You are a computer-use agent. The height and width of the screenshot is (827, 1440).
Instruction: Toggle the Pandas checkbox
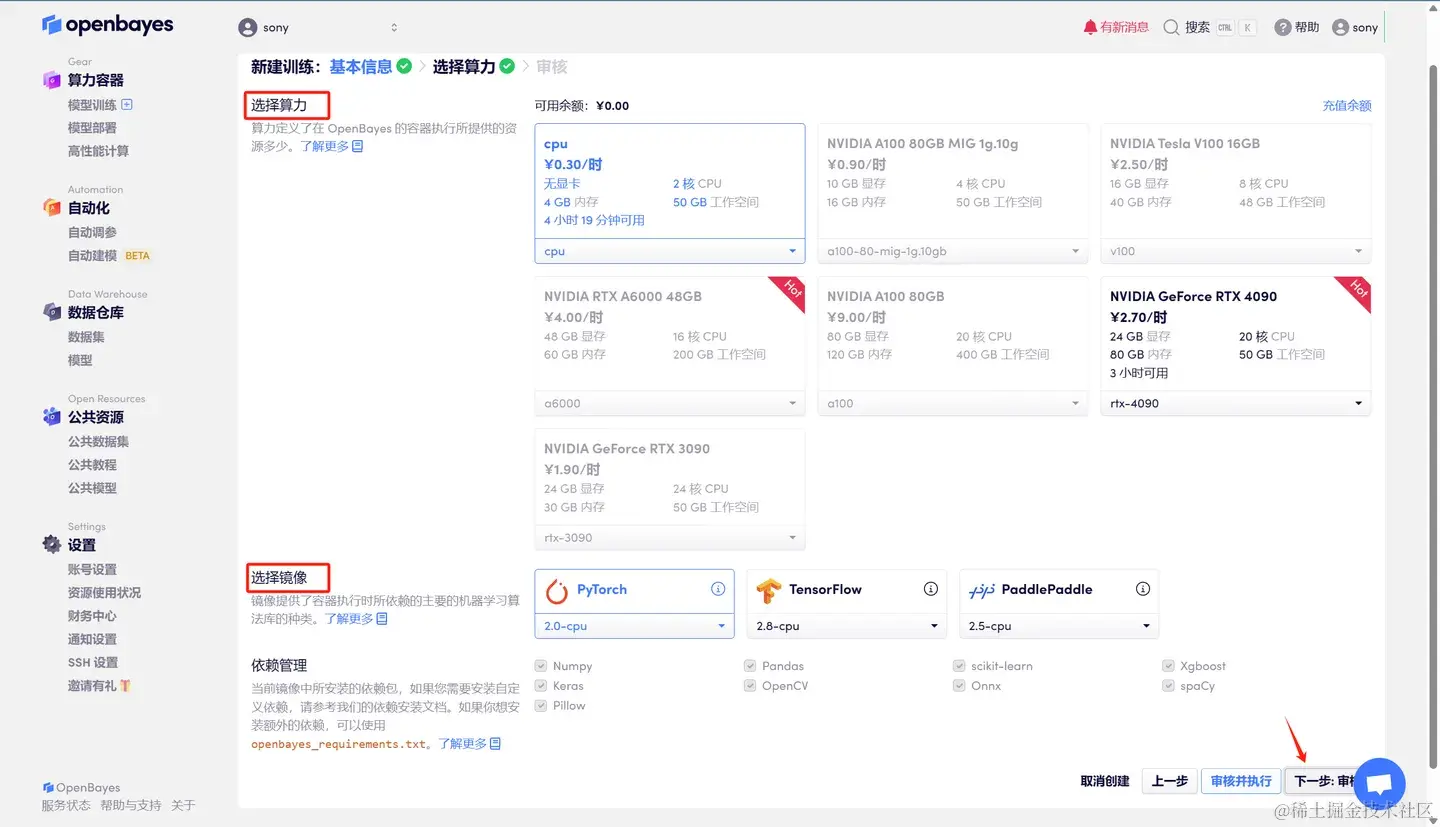point(750,666)
